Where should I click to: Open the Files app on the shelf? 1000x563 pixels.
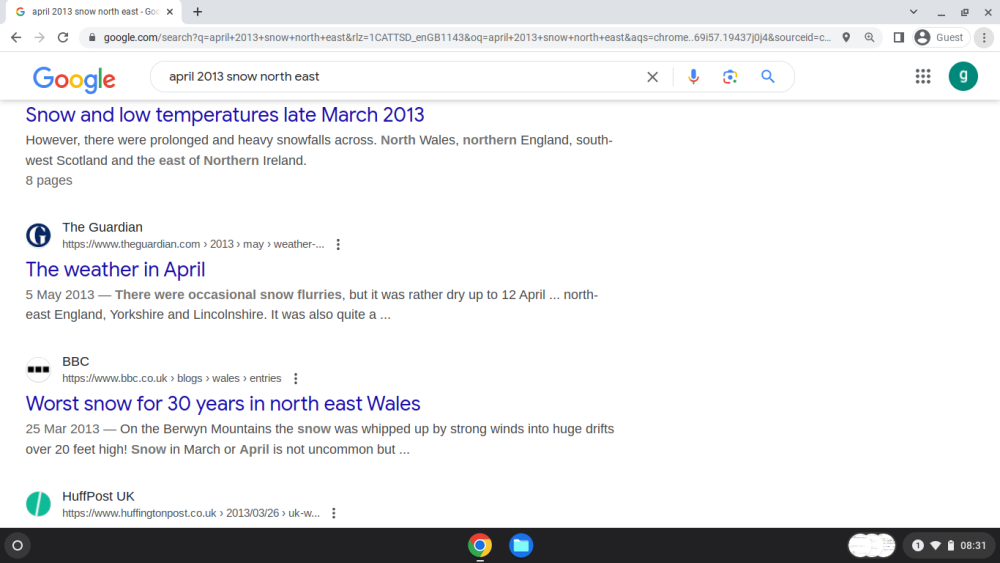521,546
